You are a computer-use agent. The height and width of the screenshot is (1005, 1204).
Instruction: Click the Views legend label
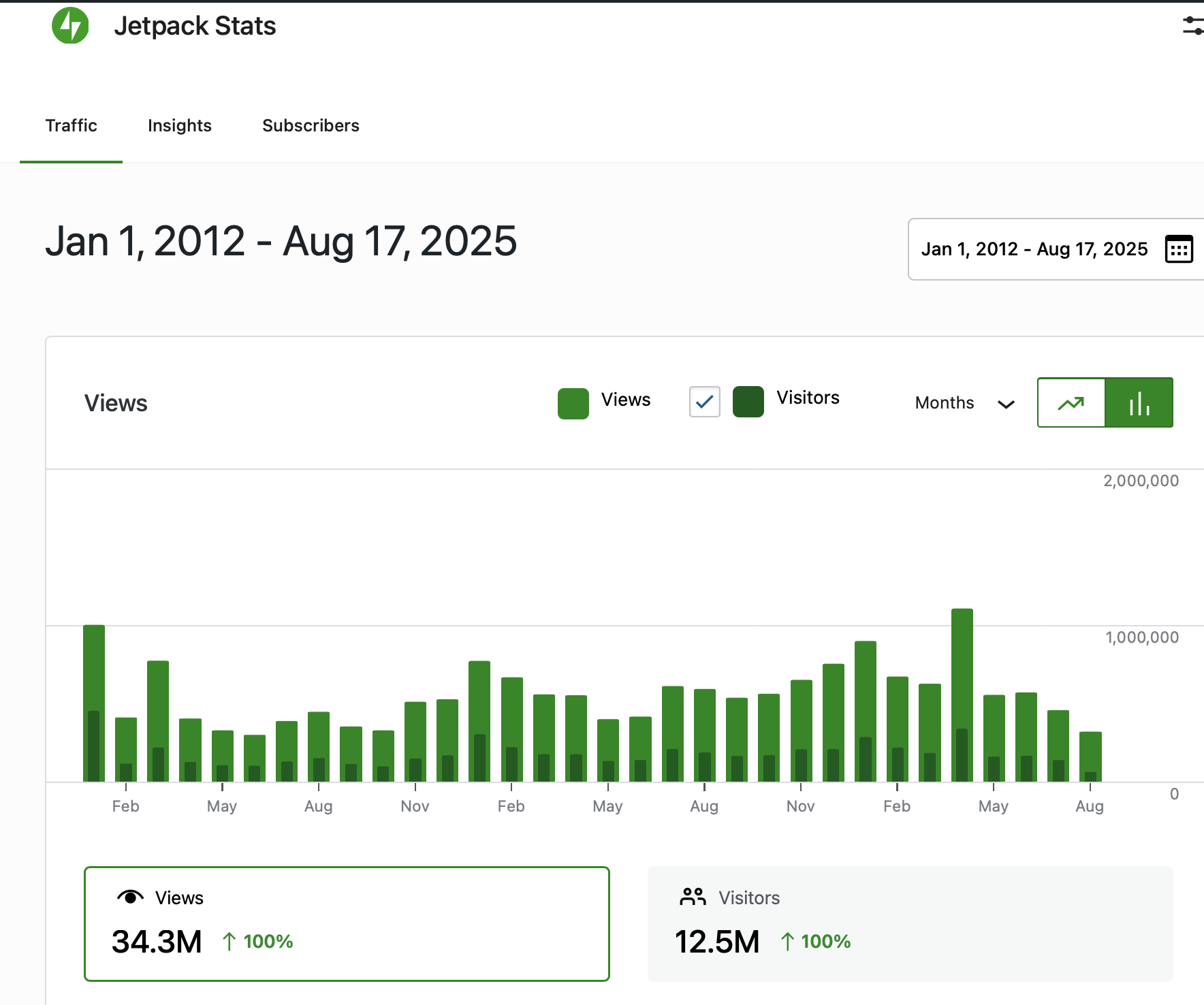click(626, 400)
